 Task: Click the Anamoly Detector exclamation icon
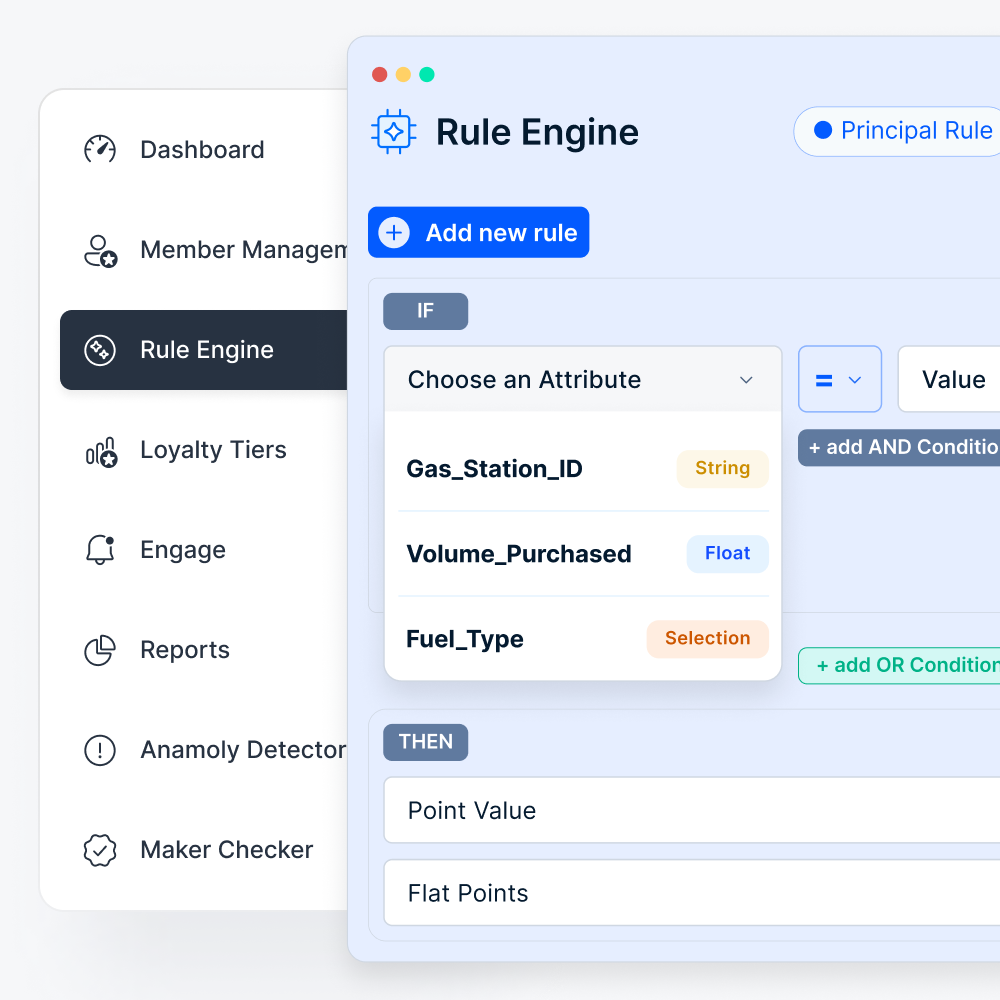click(x=100, y=750)
